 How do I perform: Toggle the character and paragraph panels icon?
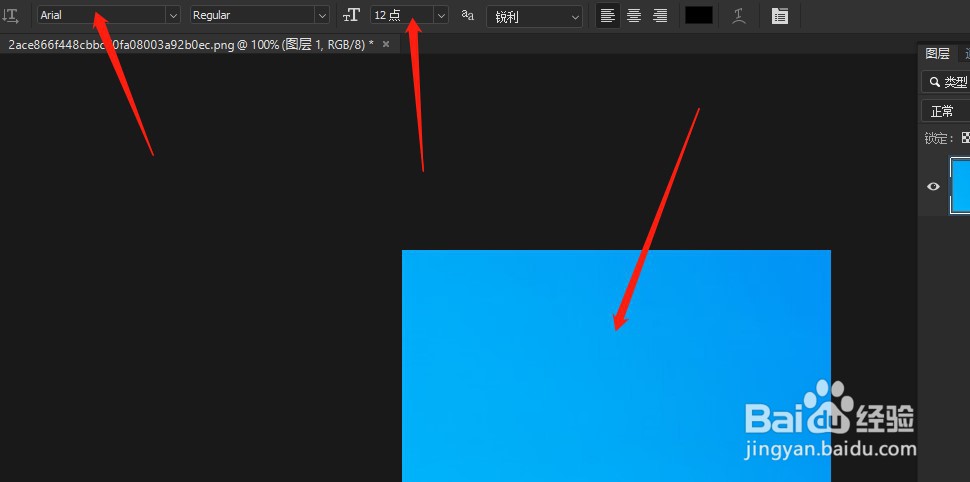pos(780,16)
